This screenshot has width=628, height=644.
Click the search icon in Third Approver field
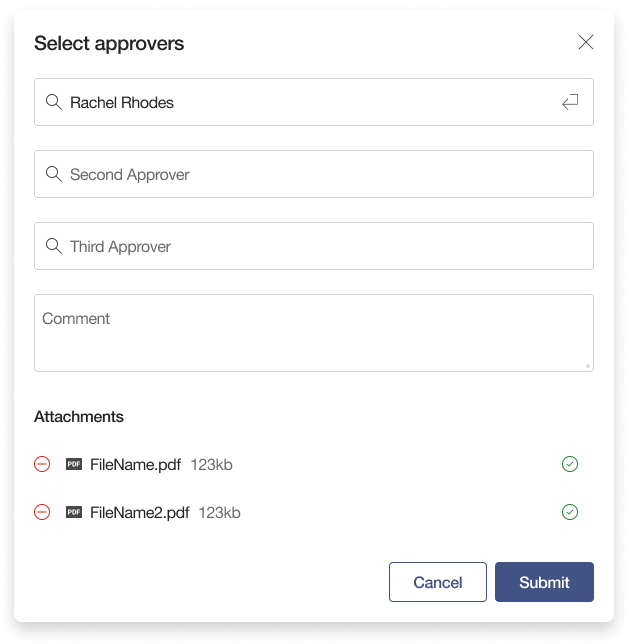pos(54,246)
